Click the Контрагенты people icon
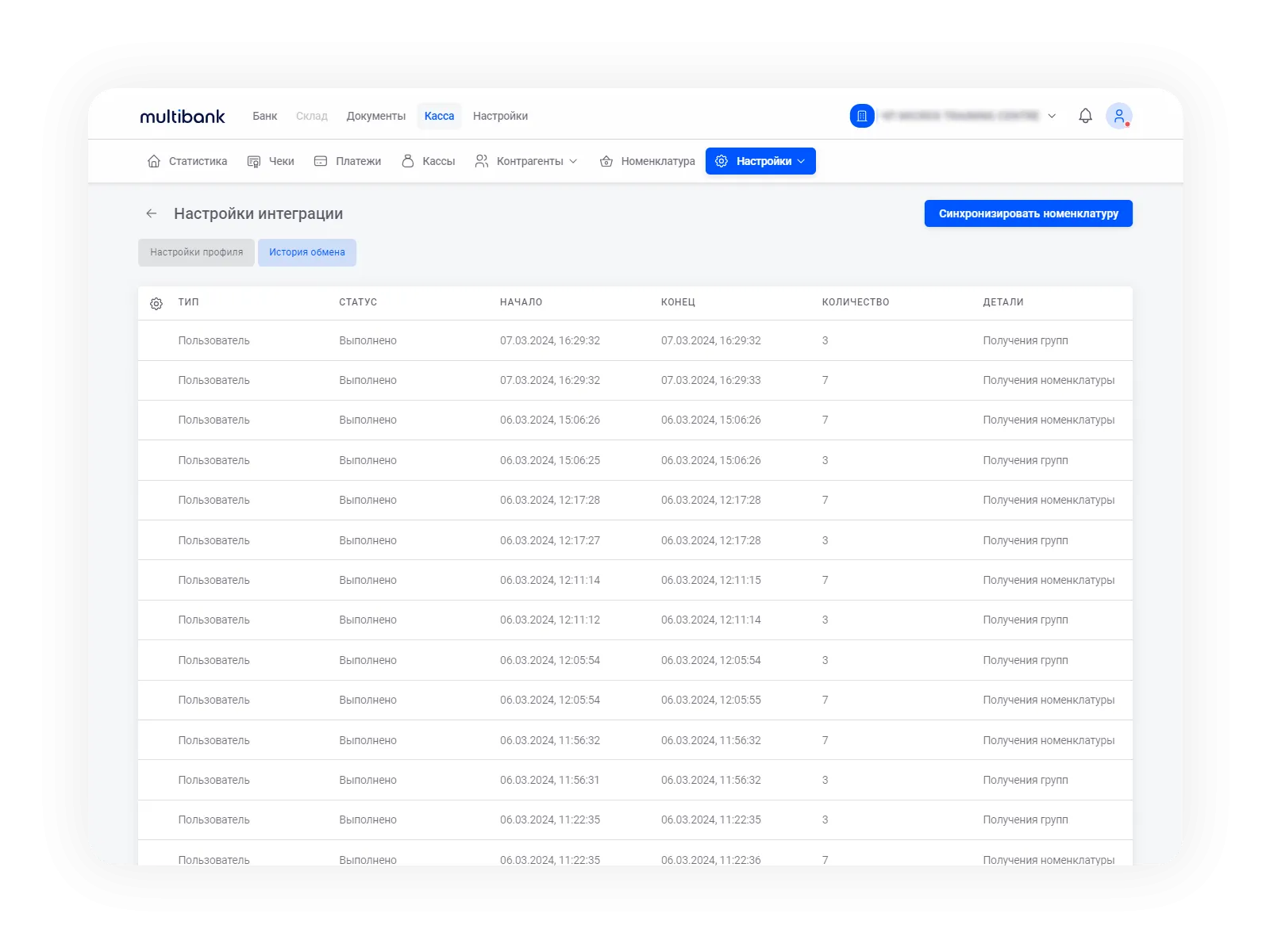The image size is (1270, 952). pos(482,161)
